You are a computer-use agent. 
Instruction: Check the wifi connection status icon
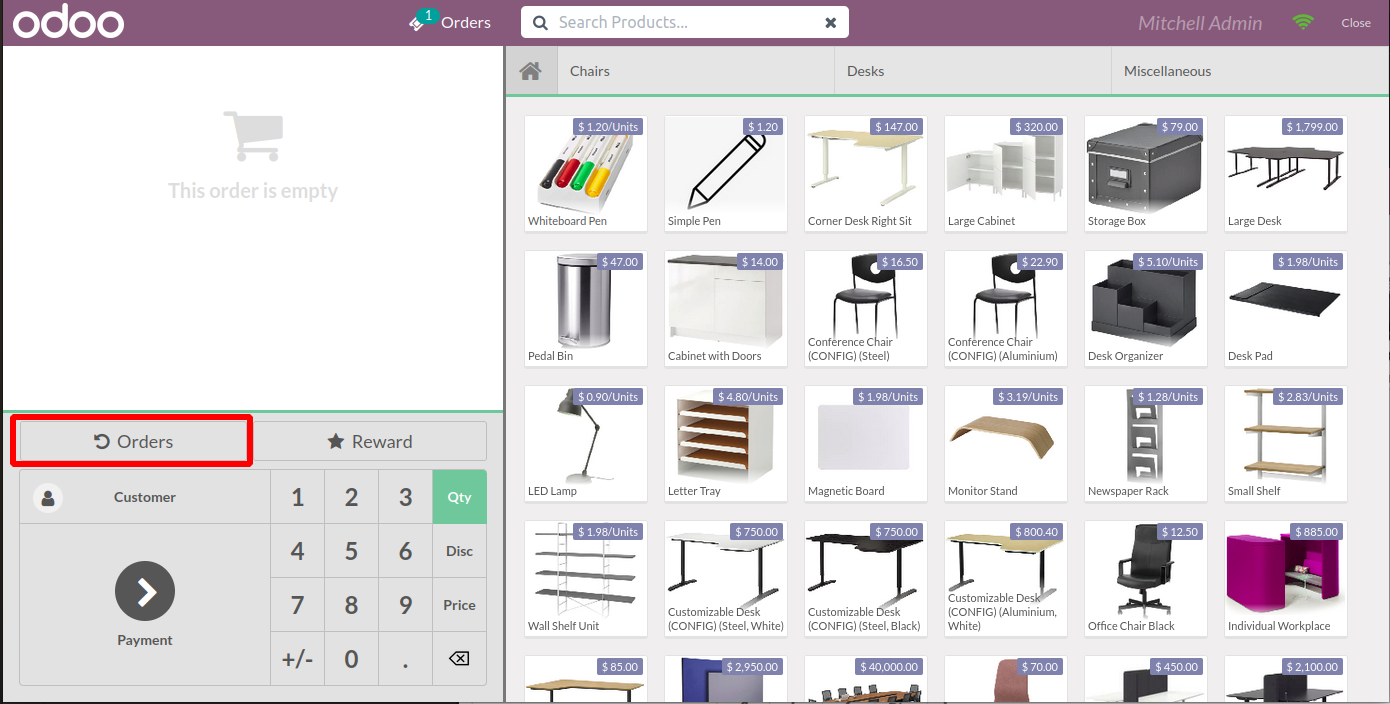coord(1303,22)
